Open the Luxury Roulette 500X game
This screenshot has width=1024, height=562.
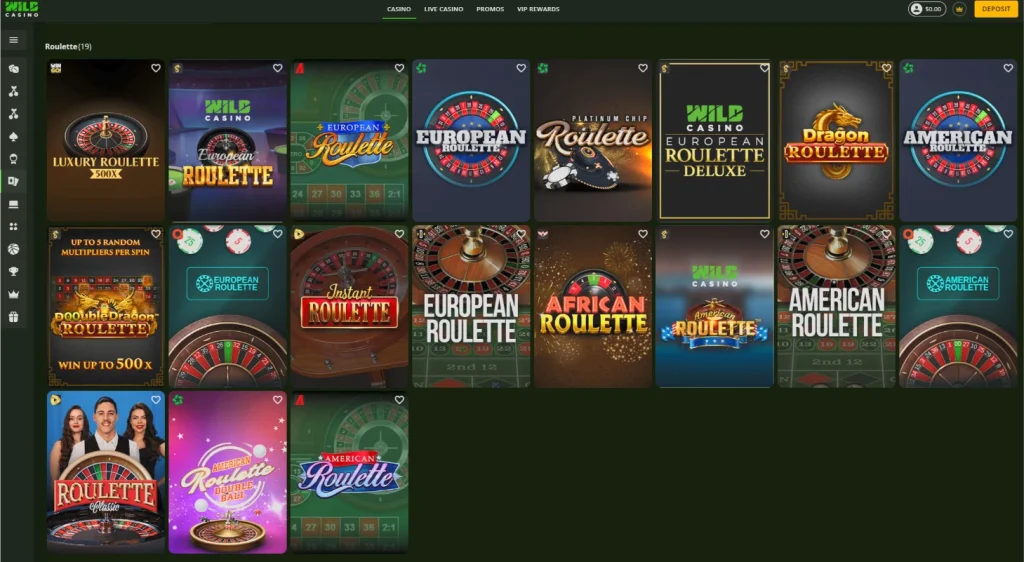coord(106,141)
